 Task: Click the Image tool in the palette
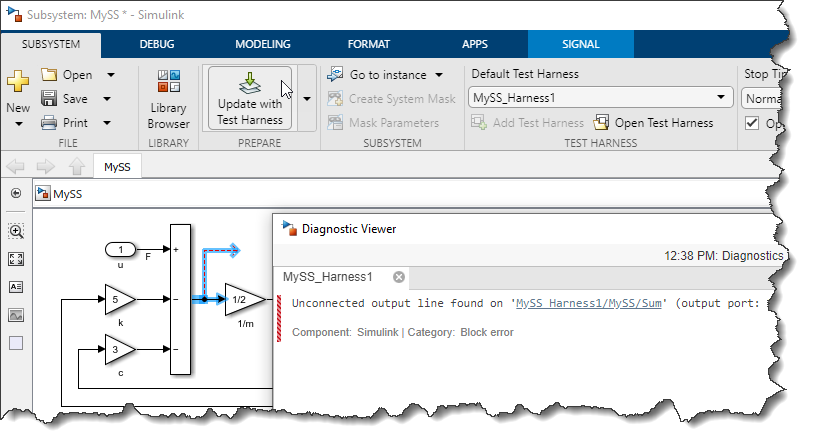coord(16,315)
